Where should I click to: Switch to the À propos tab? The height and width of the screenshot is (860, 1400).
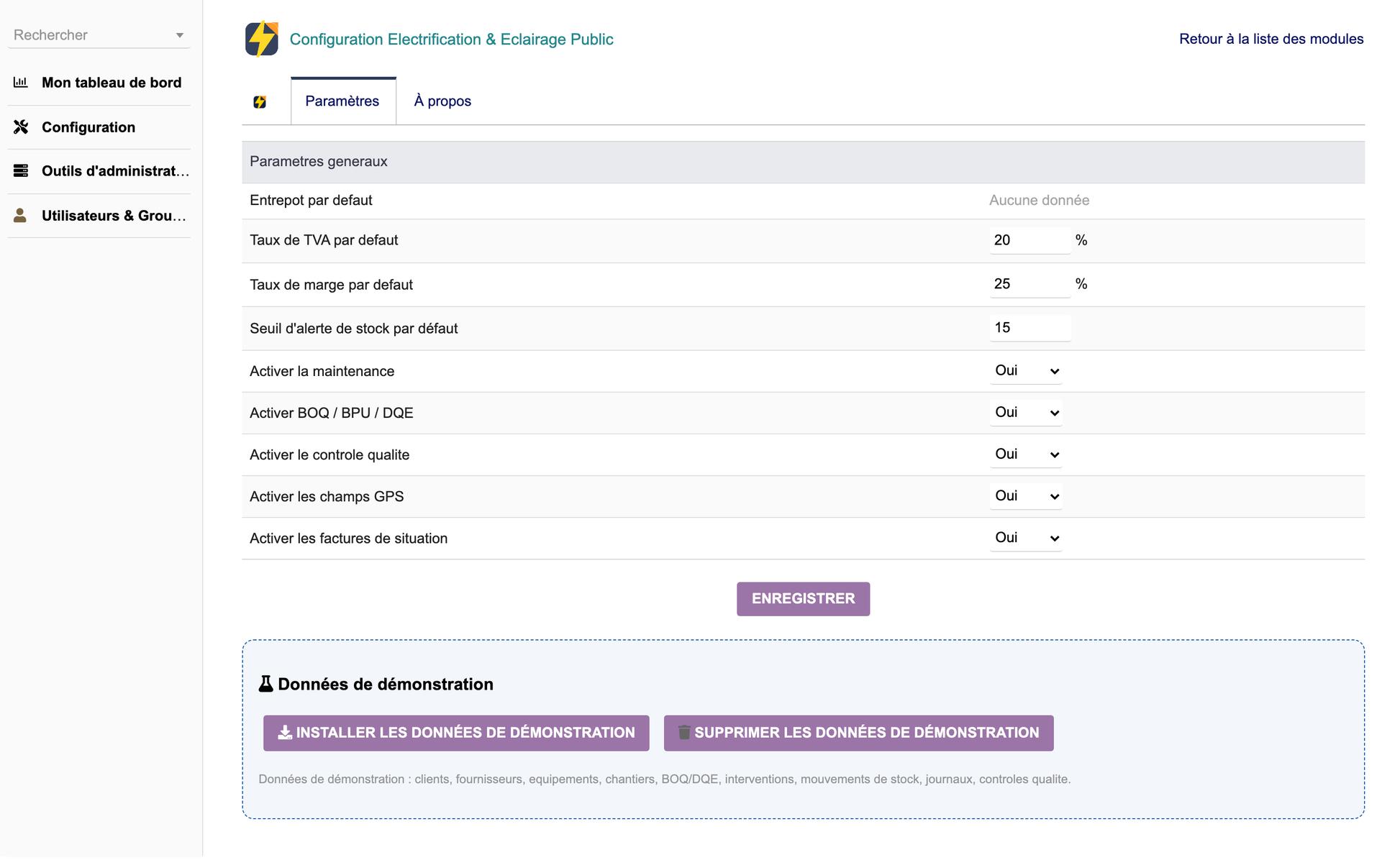(x=442, y=101)
